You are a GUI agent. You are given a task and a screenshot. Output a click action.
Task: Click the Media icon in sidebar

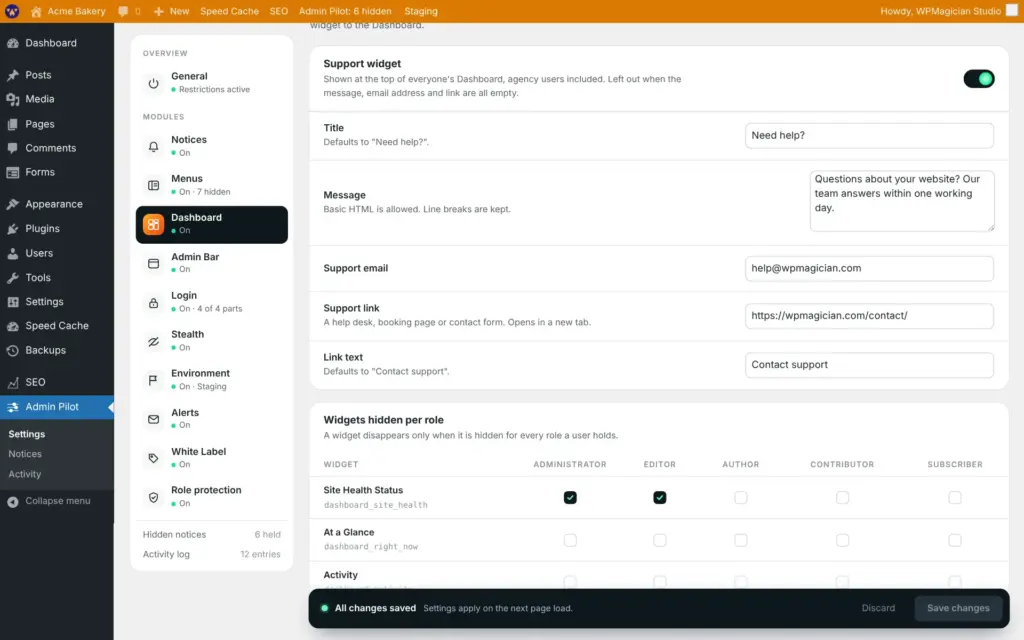click(12, 99)
